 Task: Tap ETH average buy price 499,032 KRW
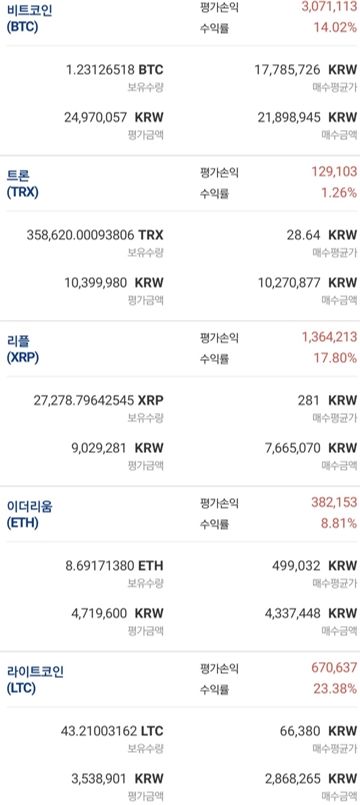[314, 566]
